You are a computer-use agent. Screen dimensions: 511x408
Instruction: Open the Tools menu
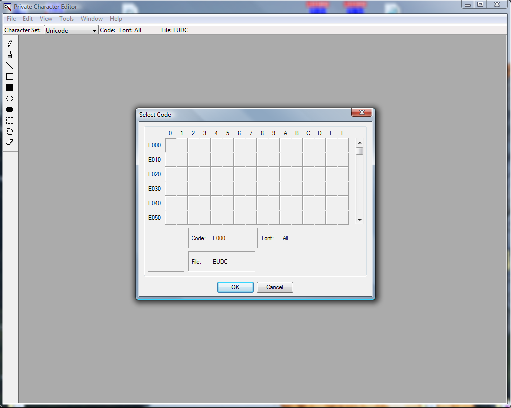click(x=66, y=19)
